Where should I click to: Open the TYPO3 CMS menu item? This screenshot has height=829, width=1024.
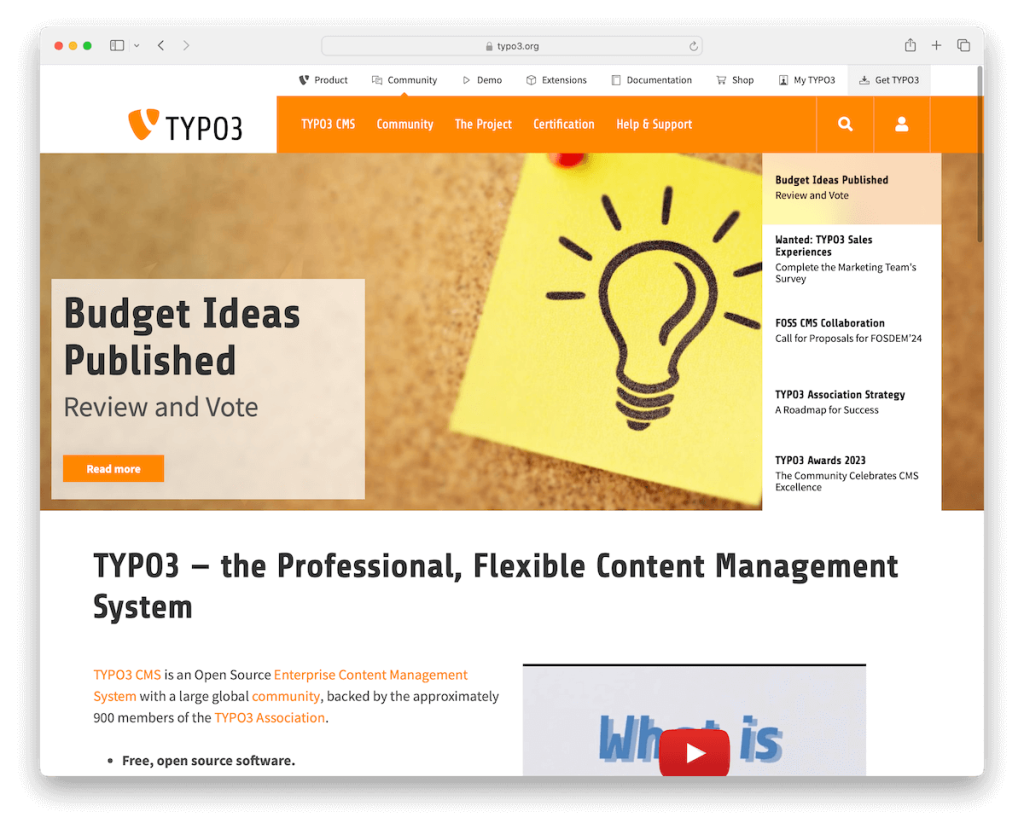(x=328, y=124)
